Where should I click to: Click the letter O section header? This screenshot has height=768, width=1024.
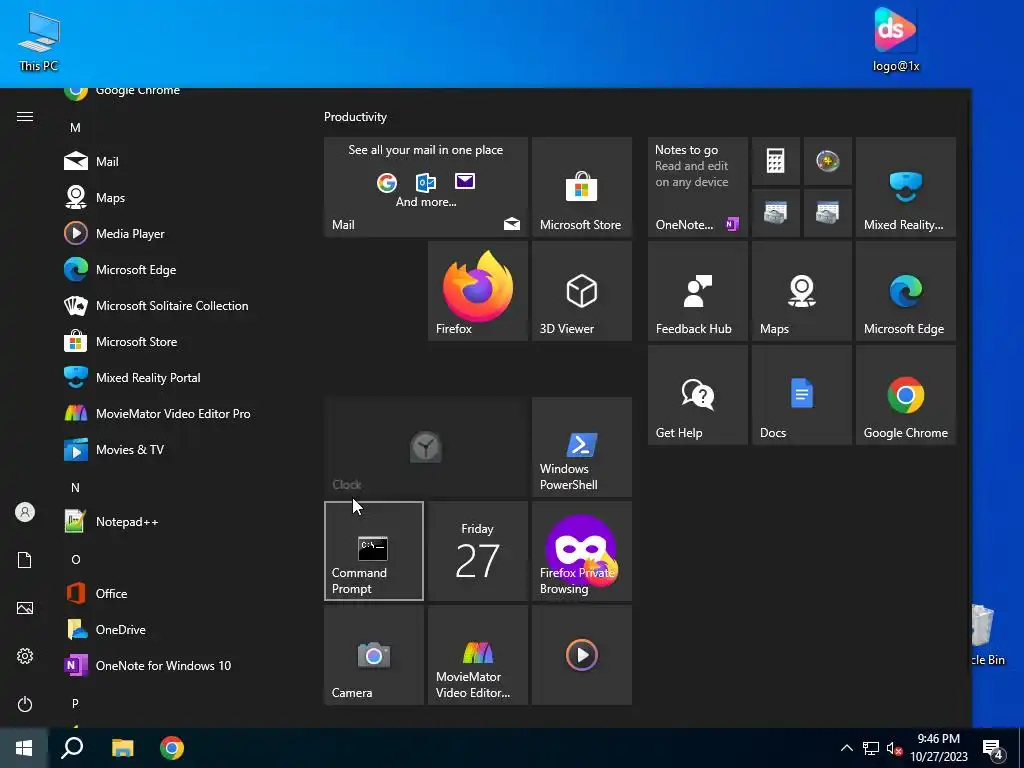(75, 560)
